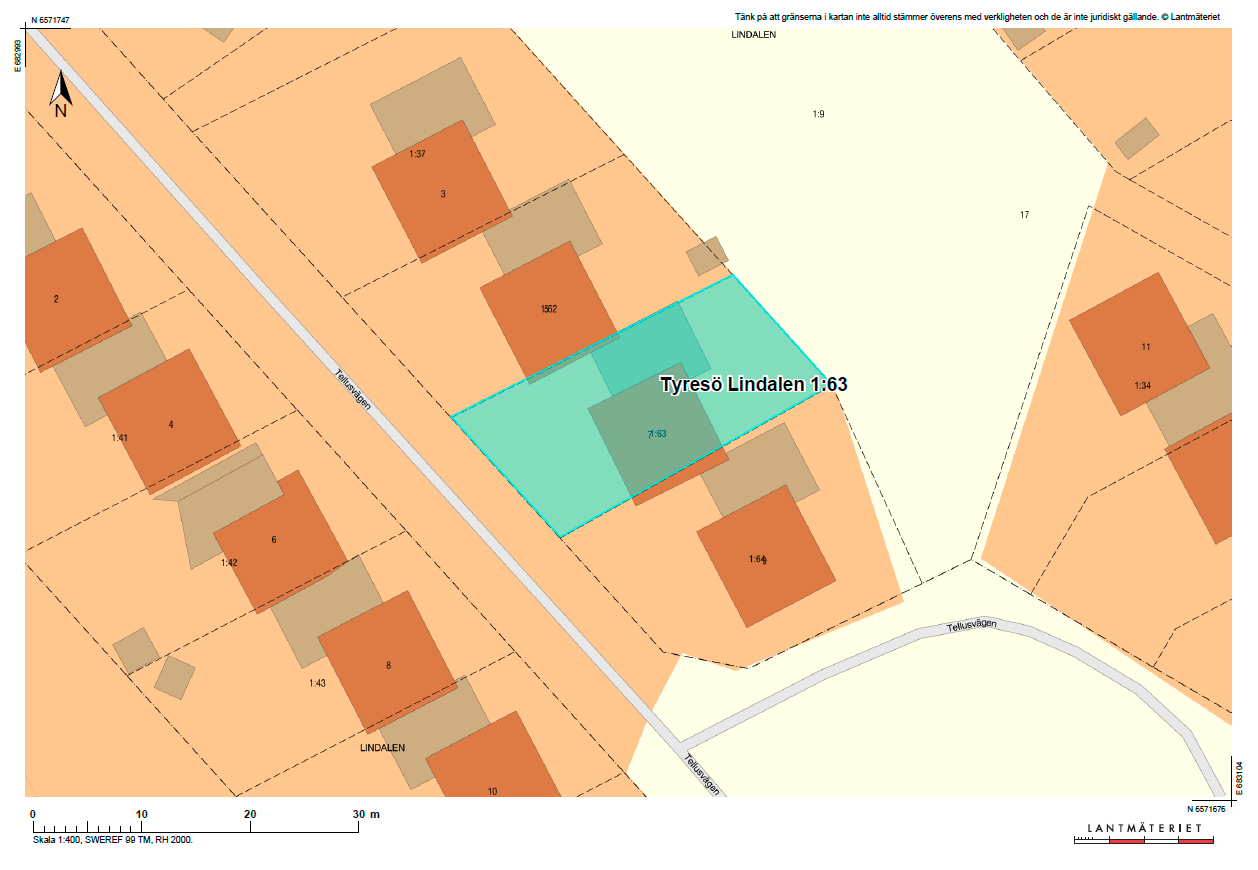Click the coordinate label 'E 663104'
1258x870 pixels.
coord(1239,776)
